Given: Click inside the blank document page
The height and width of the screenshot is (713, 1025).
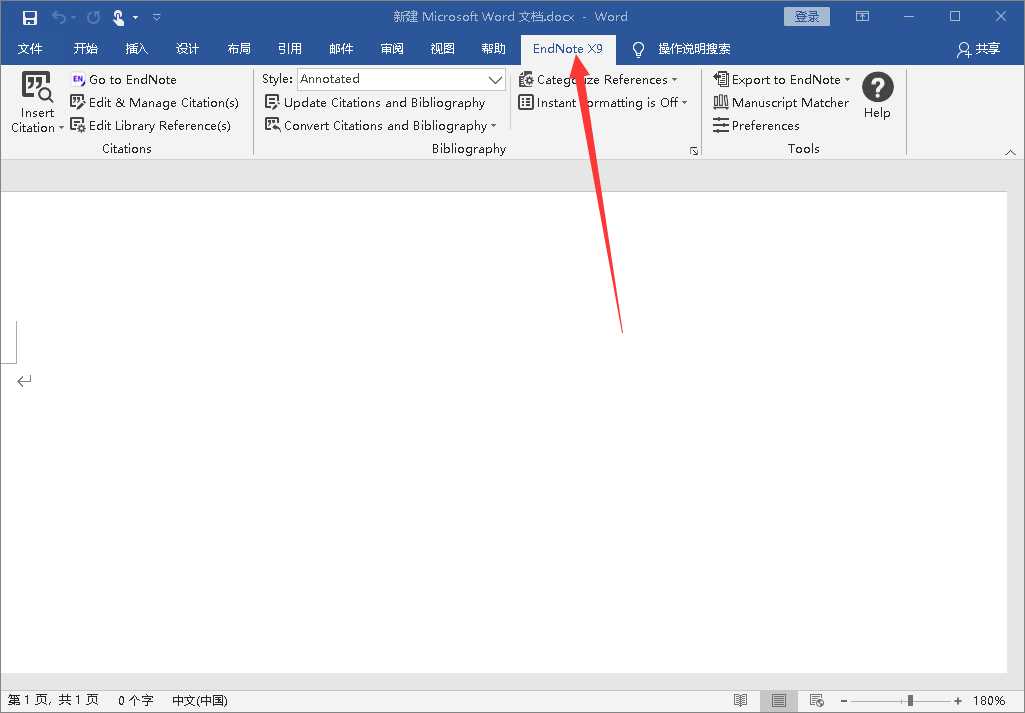Looking at the screenshot, I should (x=503, y=431).
